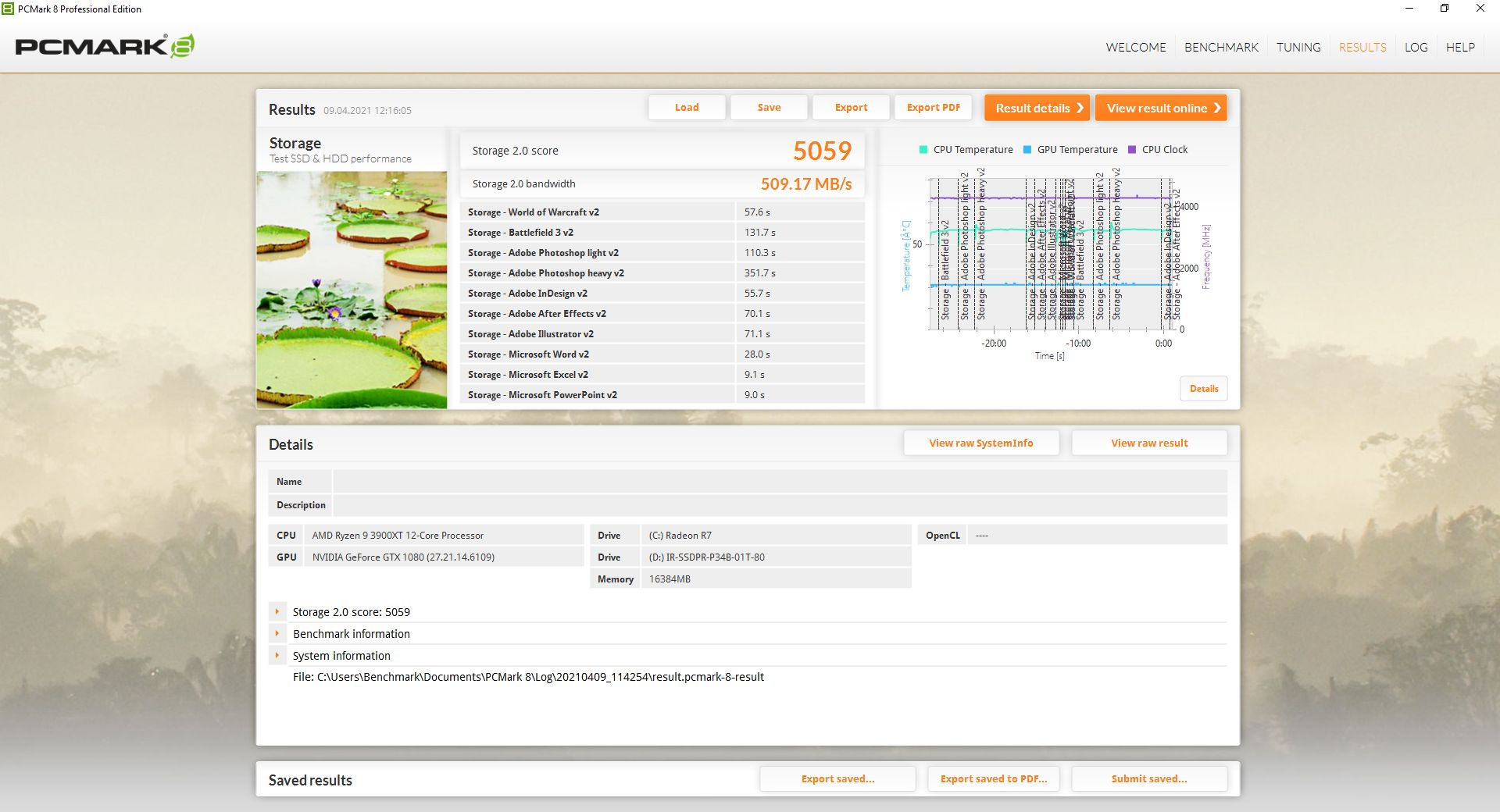Restore down the PCMark 8 window

point(1445,9)
